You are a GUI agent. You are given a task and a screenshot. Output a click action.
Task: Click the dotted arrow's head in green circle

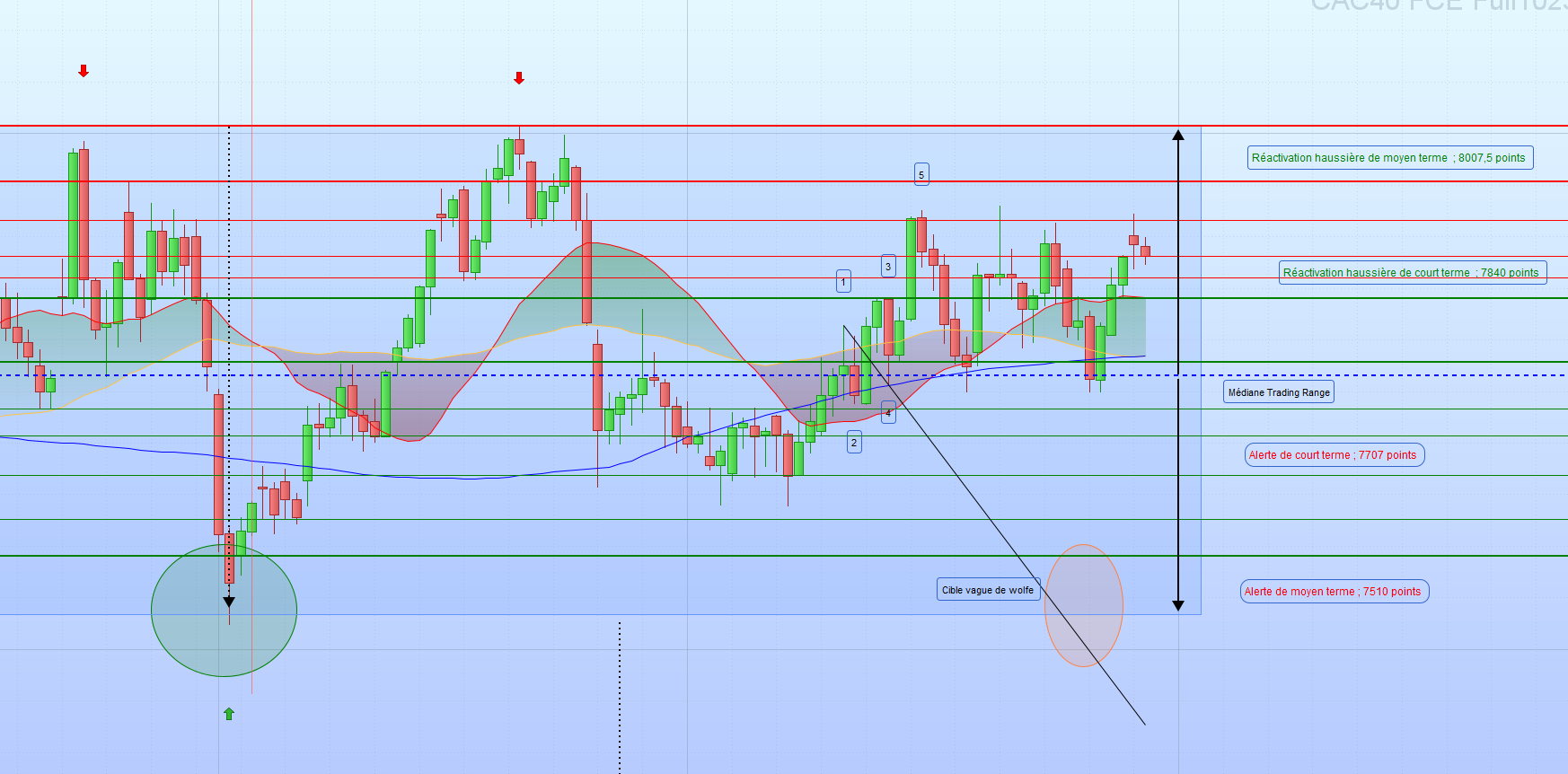pyautogui.click(x=229, y=601)
